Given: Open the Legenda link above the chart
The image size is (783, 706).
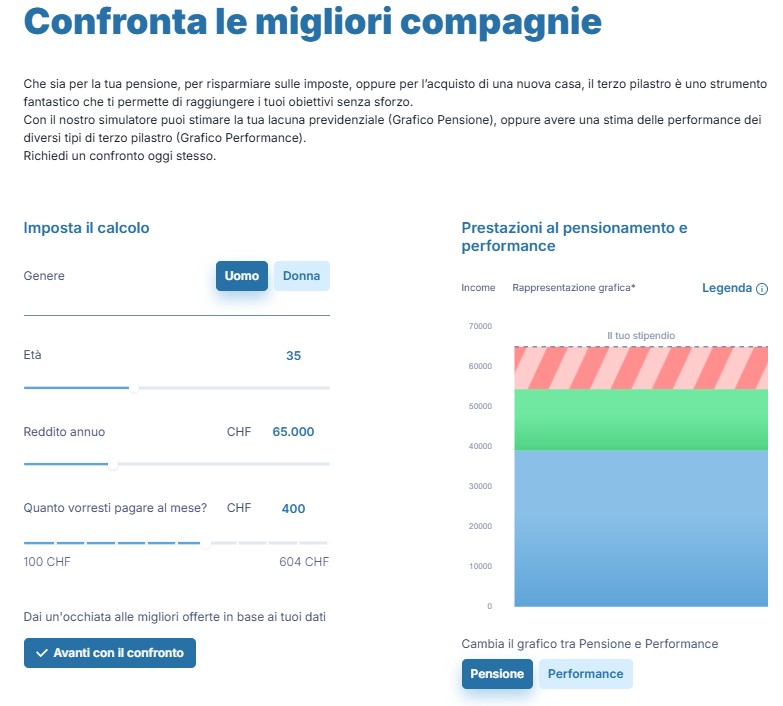Looking at the screenshot, I should [x=727, y=288].
